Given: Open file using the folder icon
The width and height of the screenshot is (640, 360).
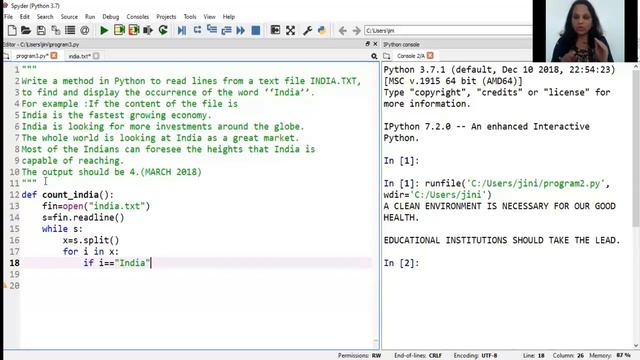Looking at the screenshot, I should pyautogui.click(x=26, y=30).
